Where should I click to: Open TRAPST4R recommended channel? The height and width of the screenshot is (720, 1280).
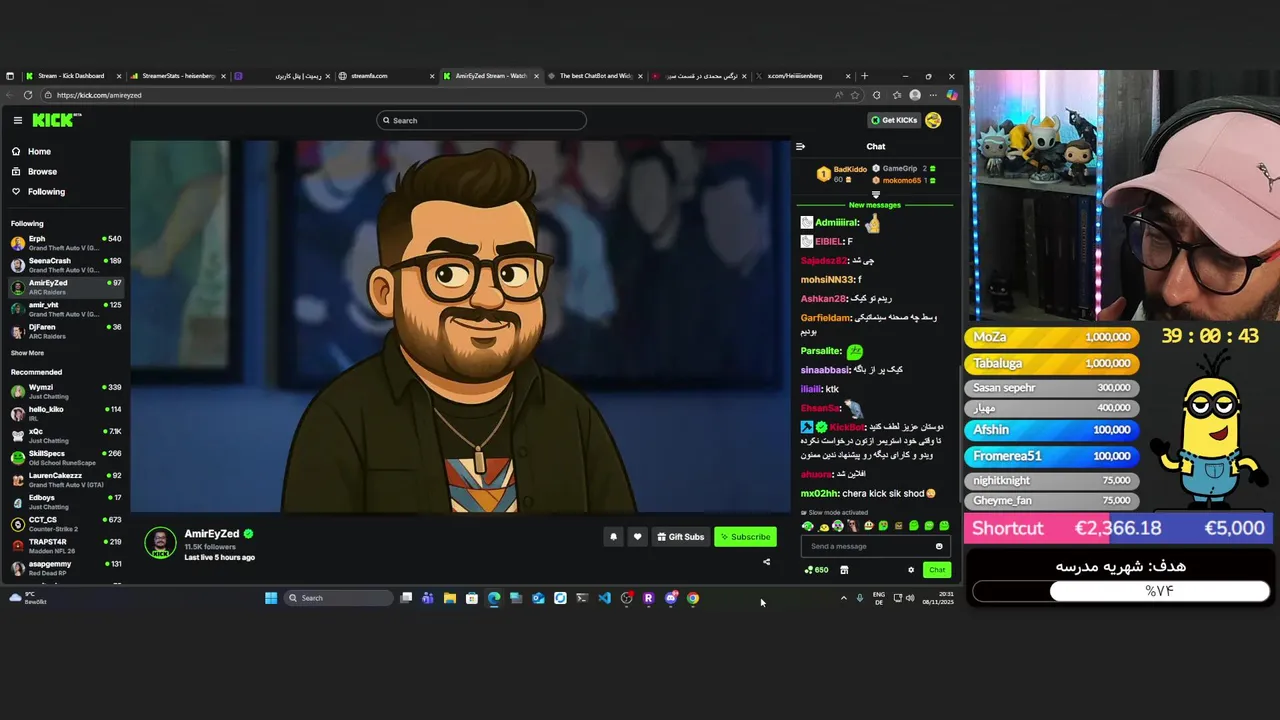click(65, 545)
